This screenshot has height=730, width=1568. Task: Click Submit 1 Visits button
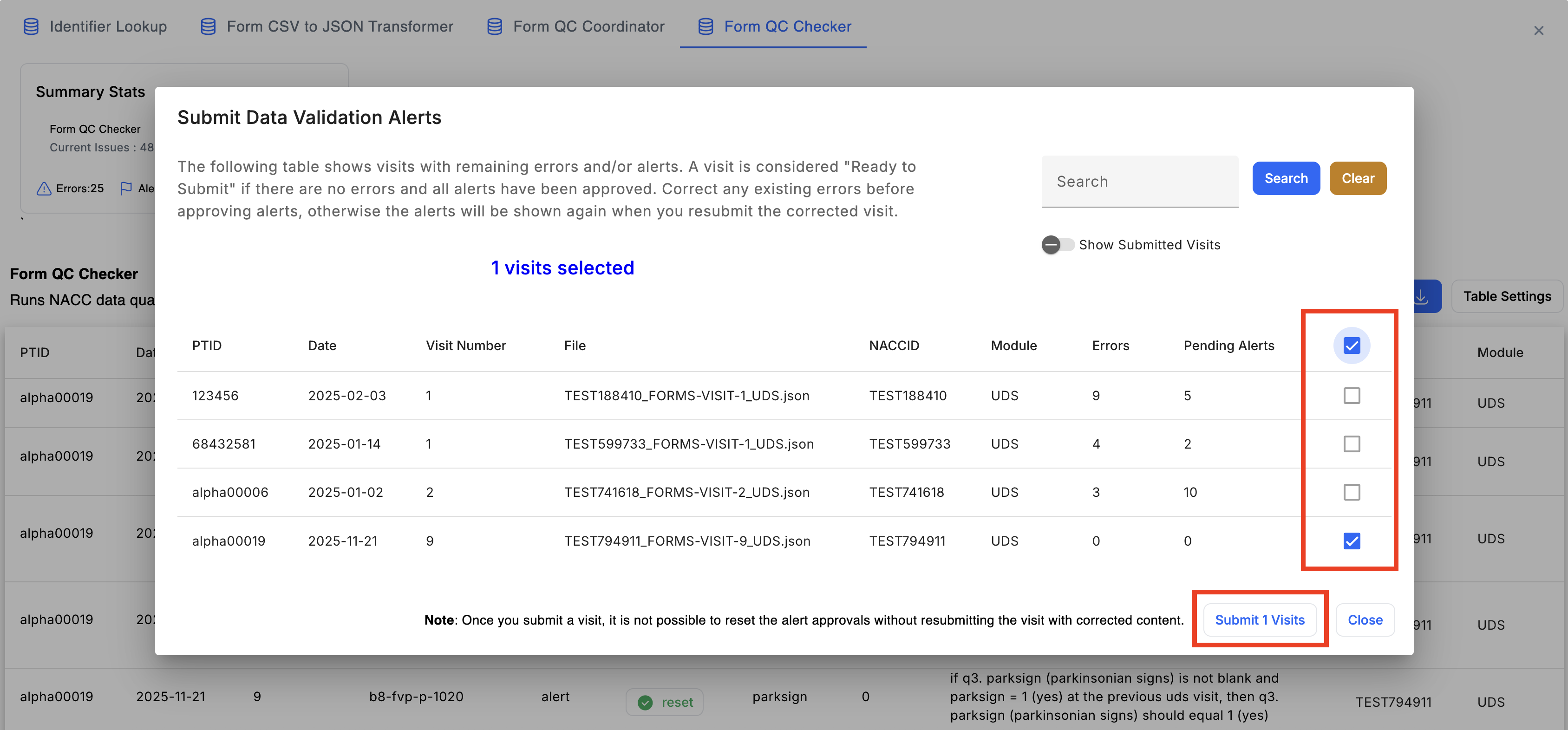point(1260,620)
